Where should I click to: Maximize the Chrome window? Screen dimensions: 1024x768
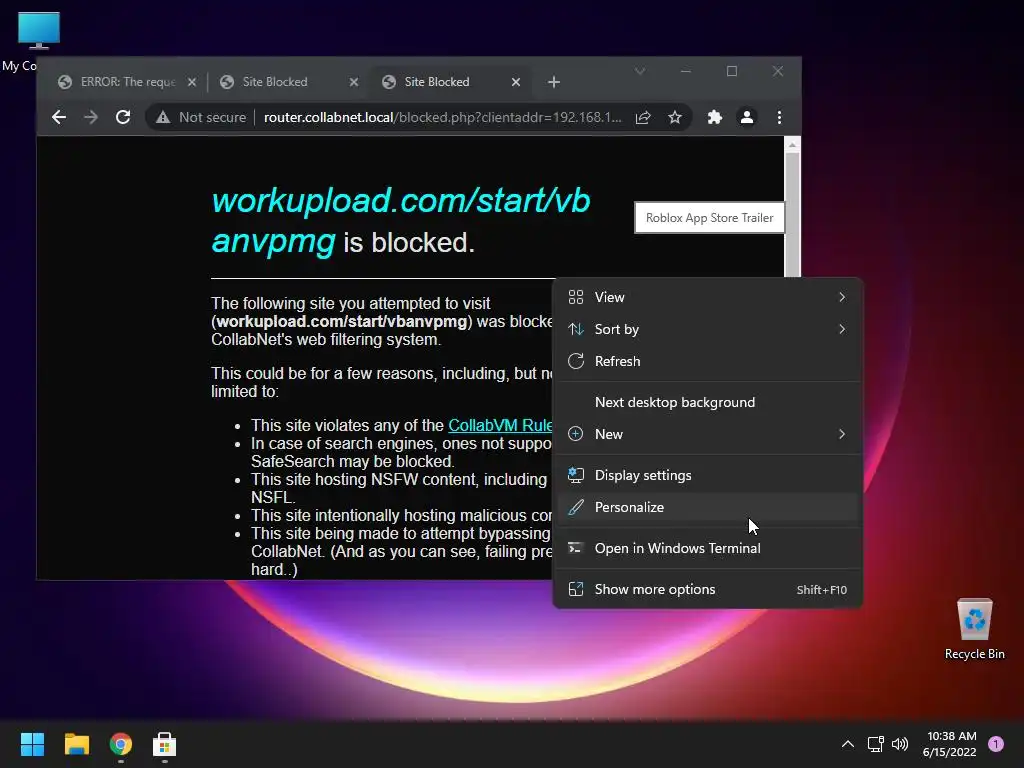pyautogui.click(x=732, y=71)
